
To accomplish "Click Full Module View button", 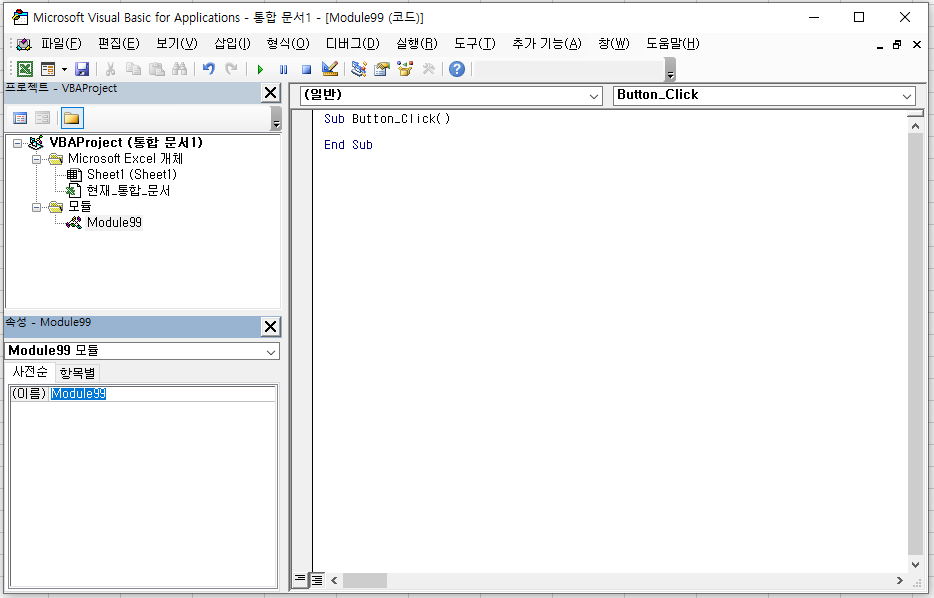I will pos(317,580).
